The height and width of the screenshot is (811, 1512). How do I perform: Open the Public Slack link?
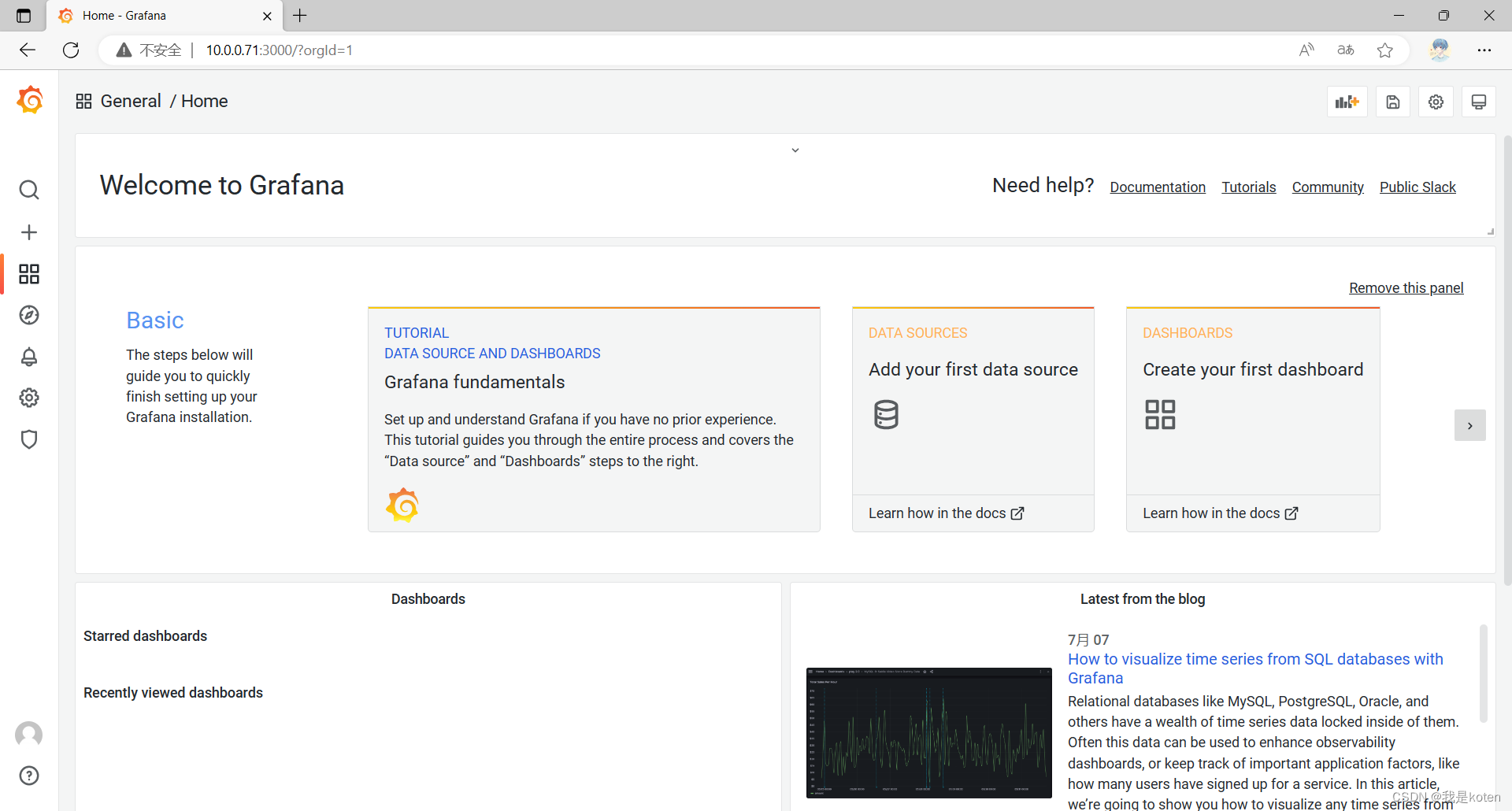click(x=1417, y=187)
